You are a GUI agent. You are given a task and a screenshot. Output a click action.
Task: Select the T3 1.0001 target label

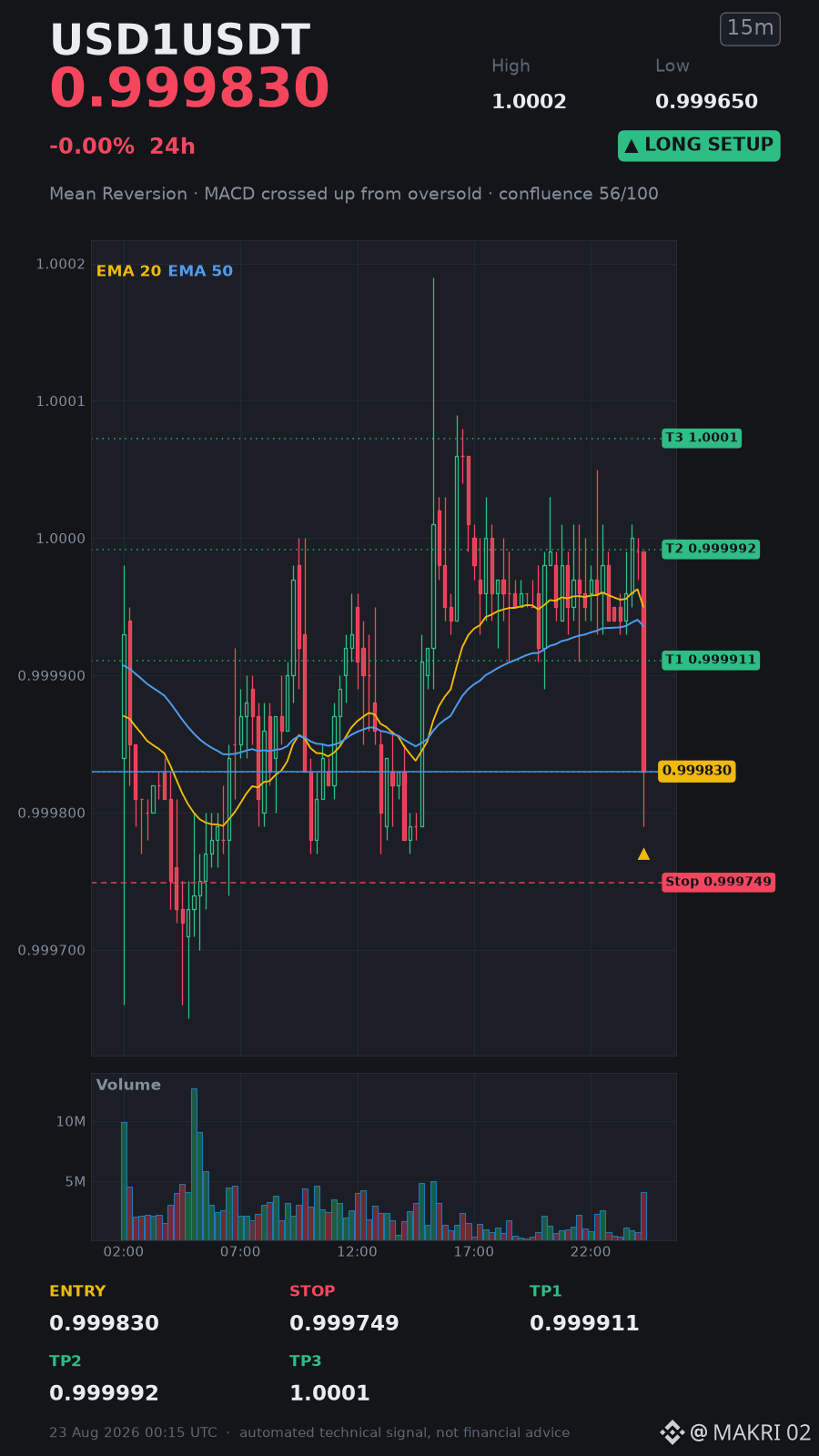[701, 438]
